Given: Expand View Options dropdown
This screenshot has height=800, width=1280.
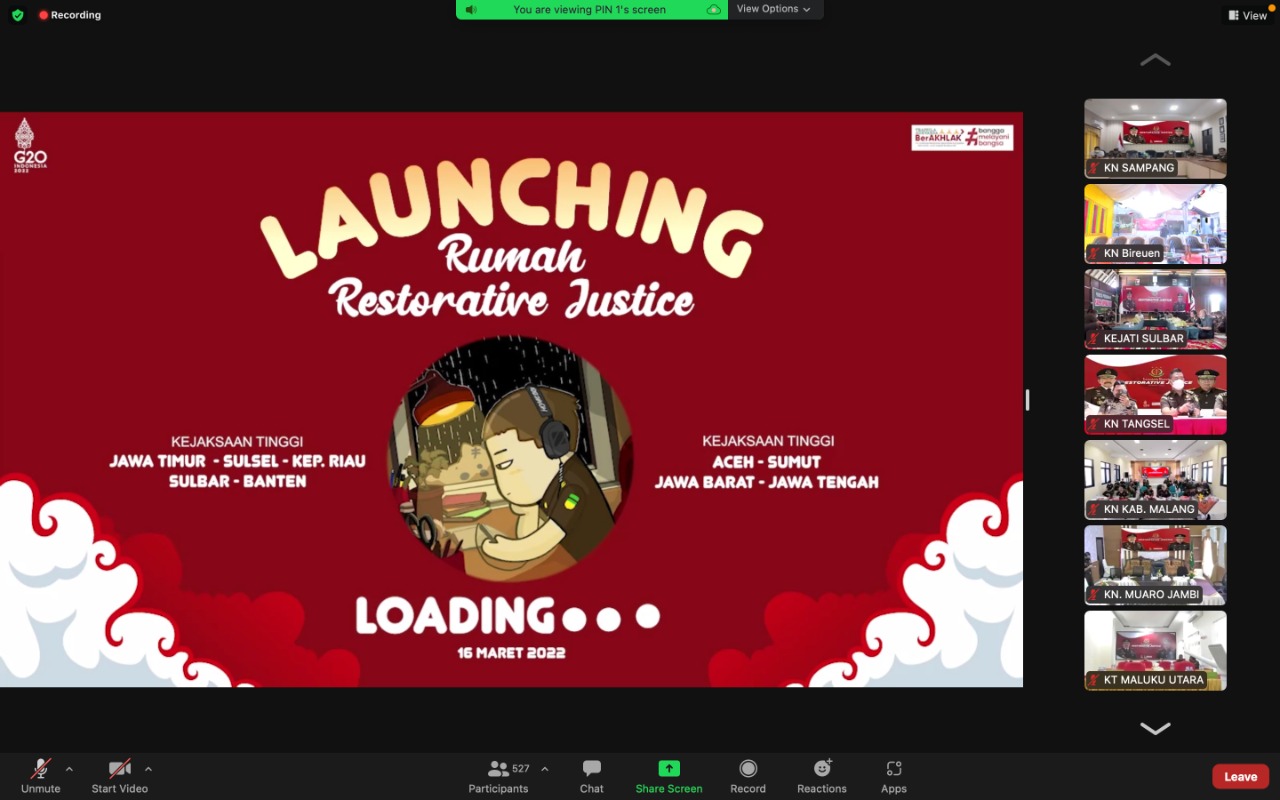Looking at the screenshot, I should (x=774, y=9).
